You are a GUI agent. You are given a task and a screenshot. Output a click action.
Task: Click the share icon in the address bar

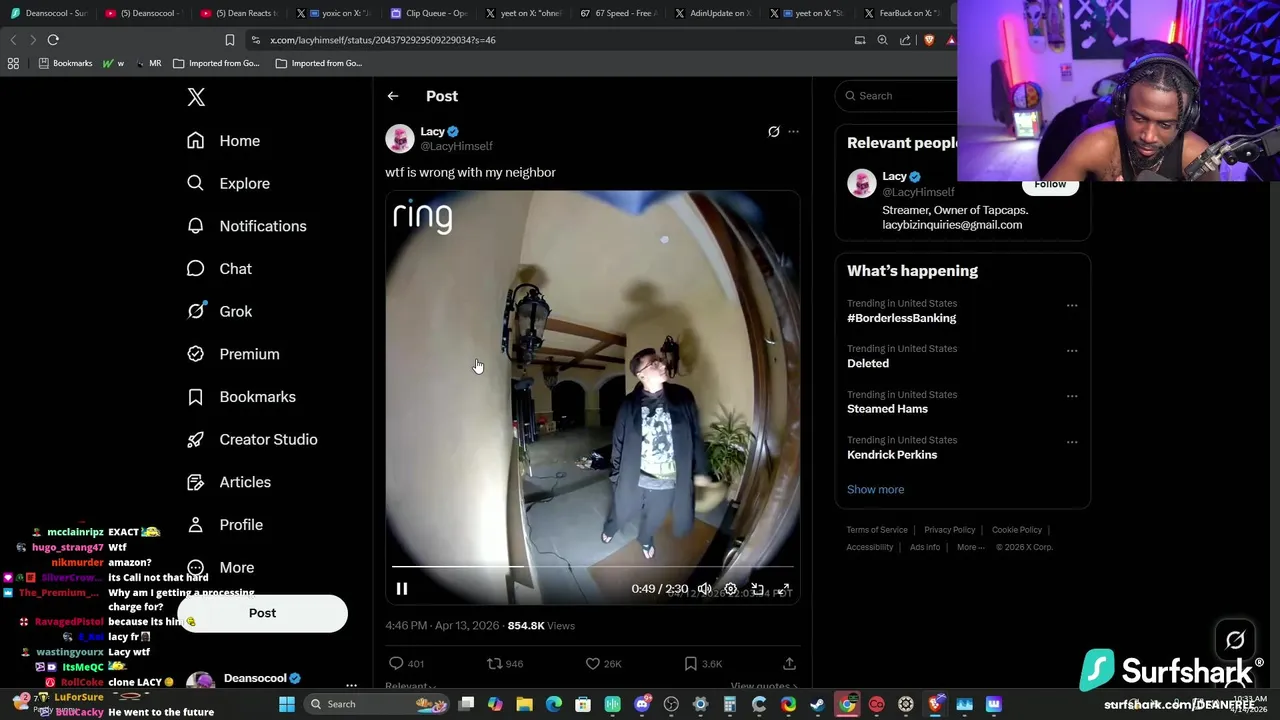coord(905,40)
